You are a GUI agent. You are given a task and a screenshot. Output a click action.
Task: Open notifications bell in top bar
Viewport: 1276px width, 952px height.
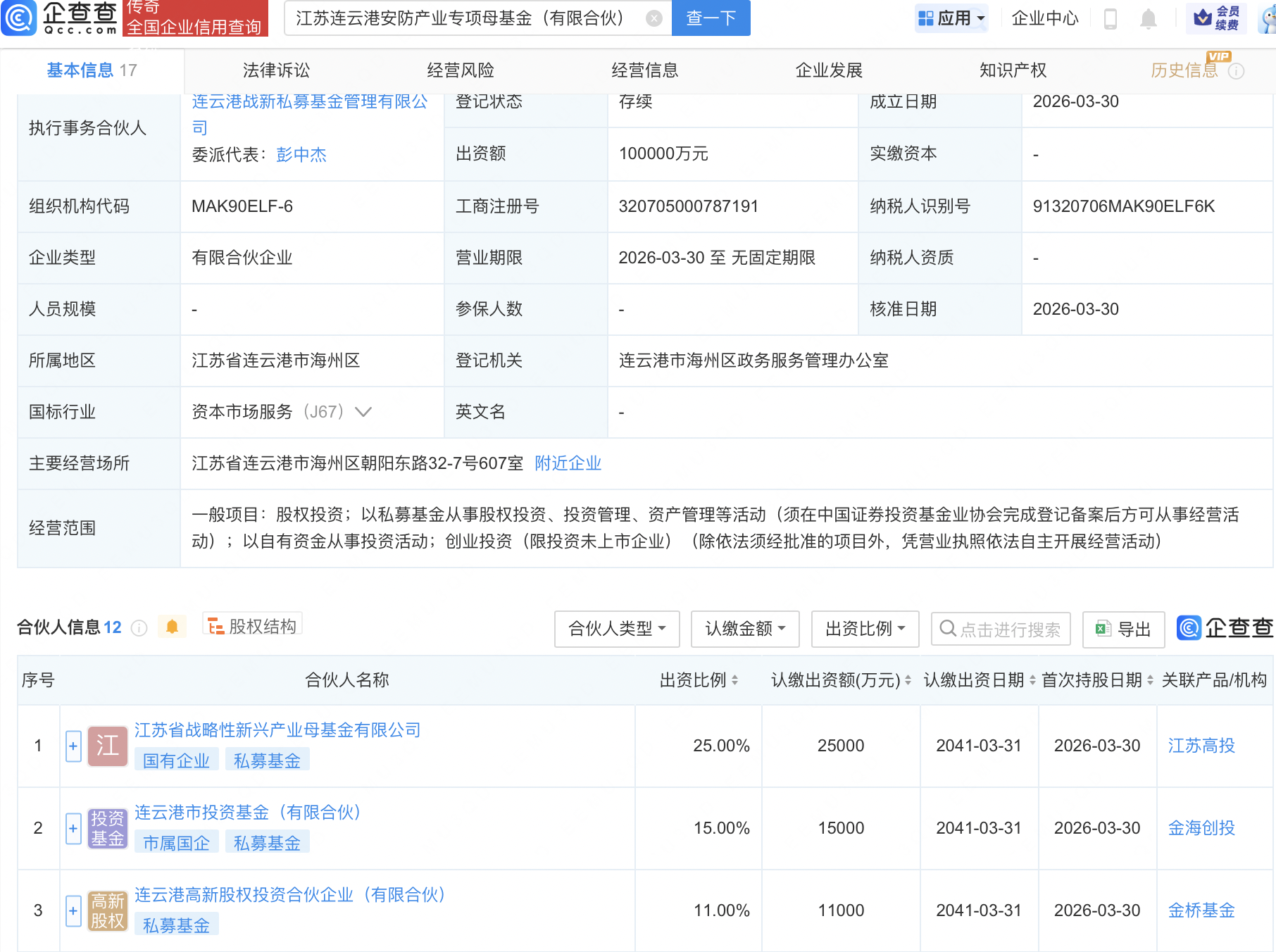coord(1148,18)
